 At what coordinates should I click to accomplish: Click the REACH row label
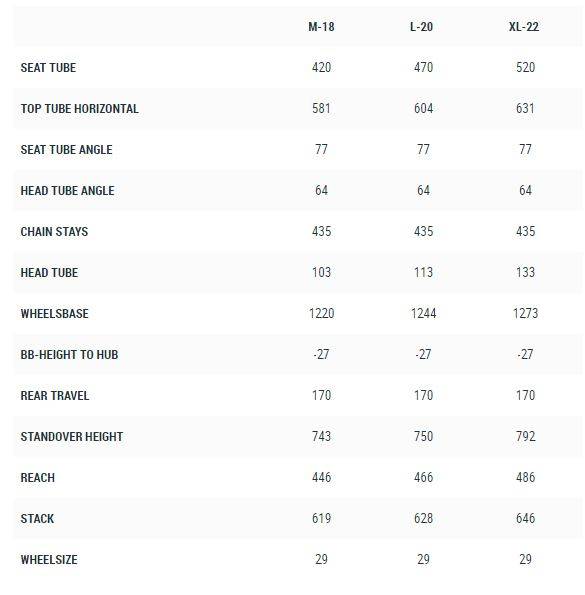pos(38,477)
